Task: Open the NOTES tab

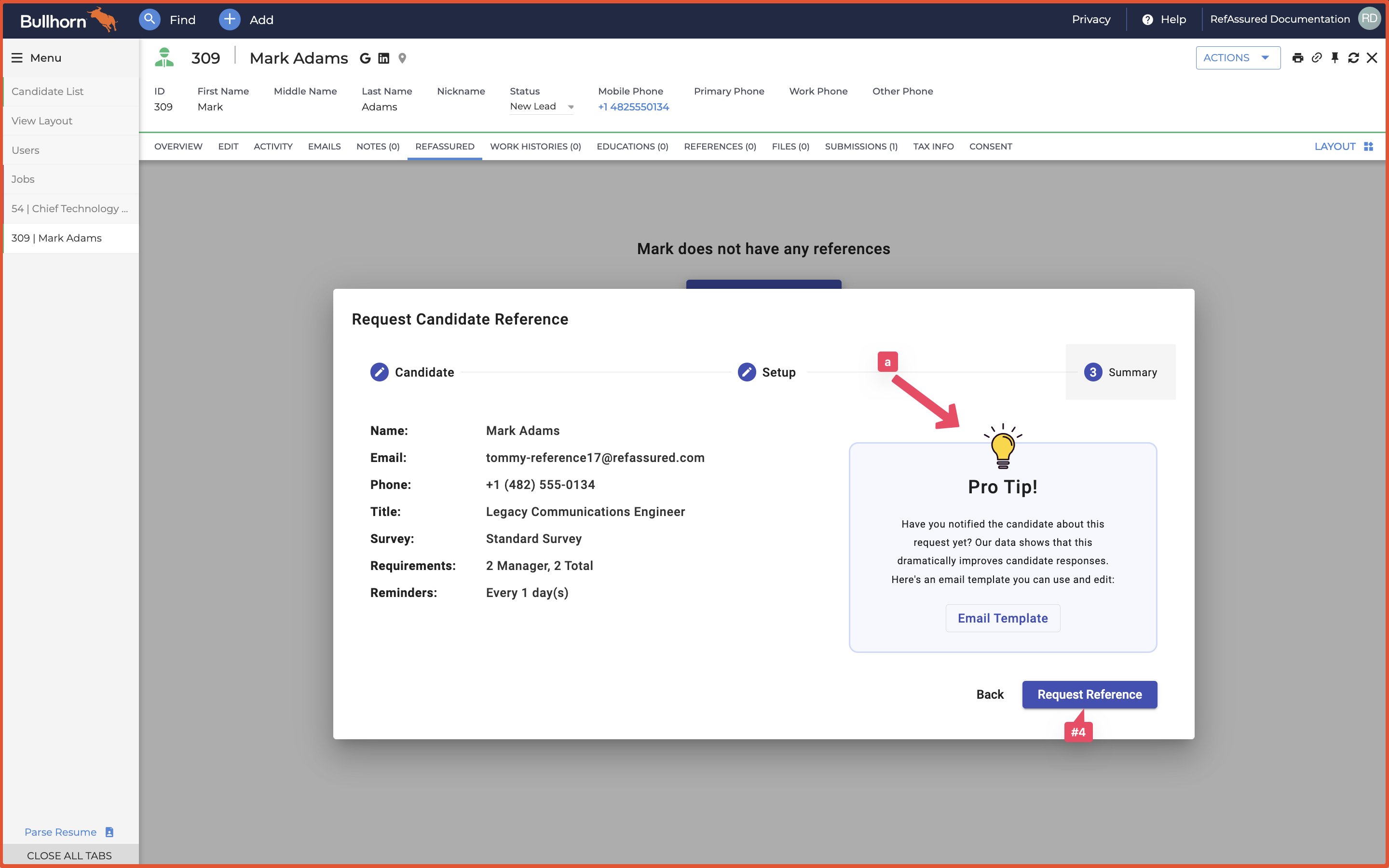Action: tap(377, 147)
